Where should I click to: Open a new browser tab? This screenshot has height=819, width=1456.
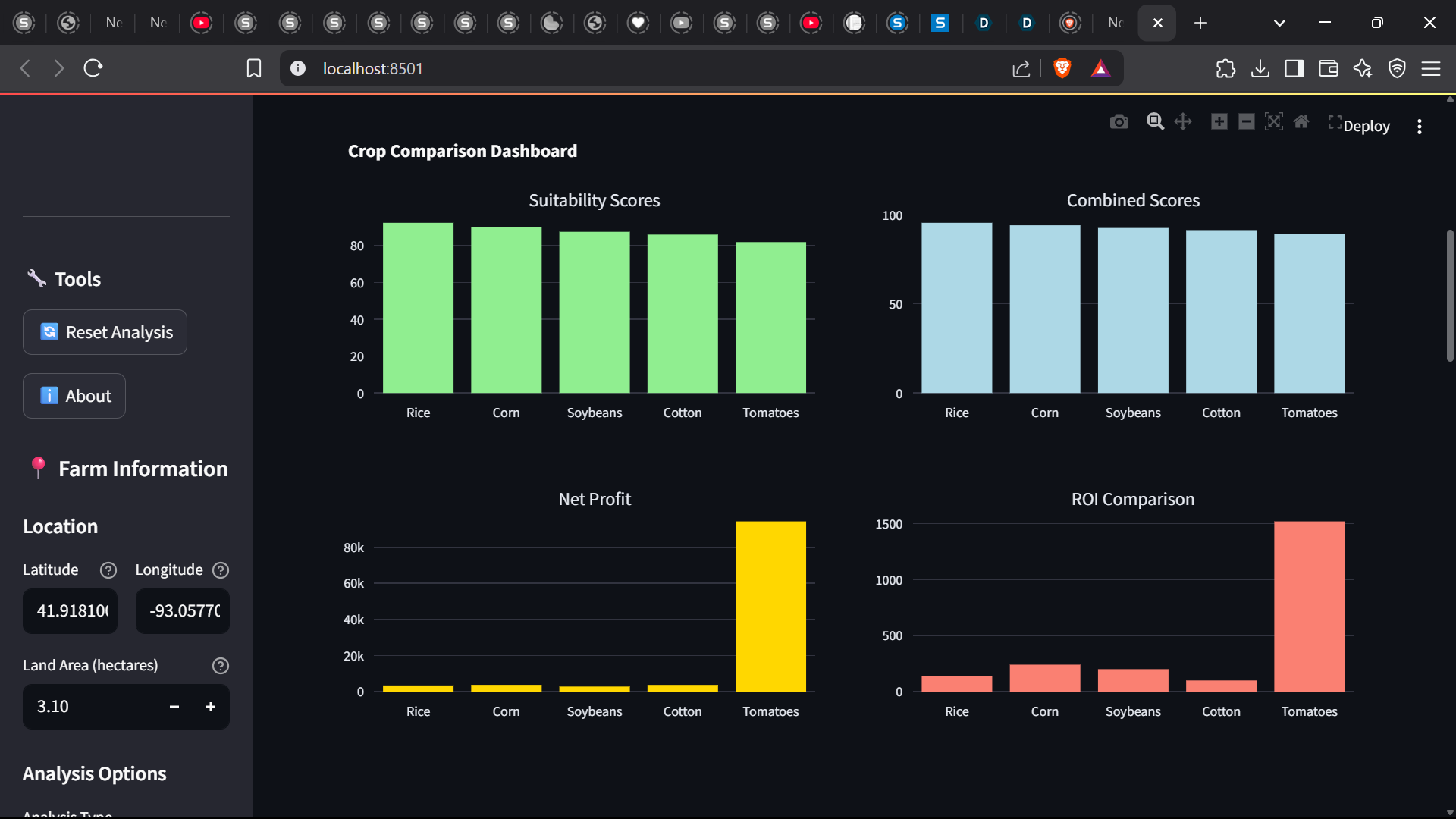(x=1200, y=23)
